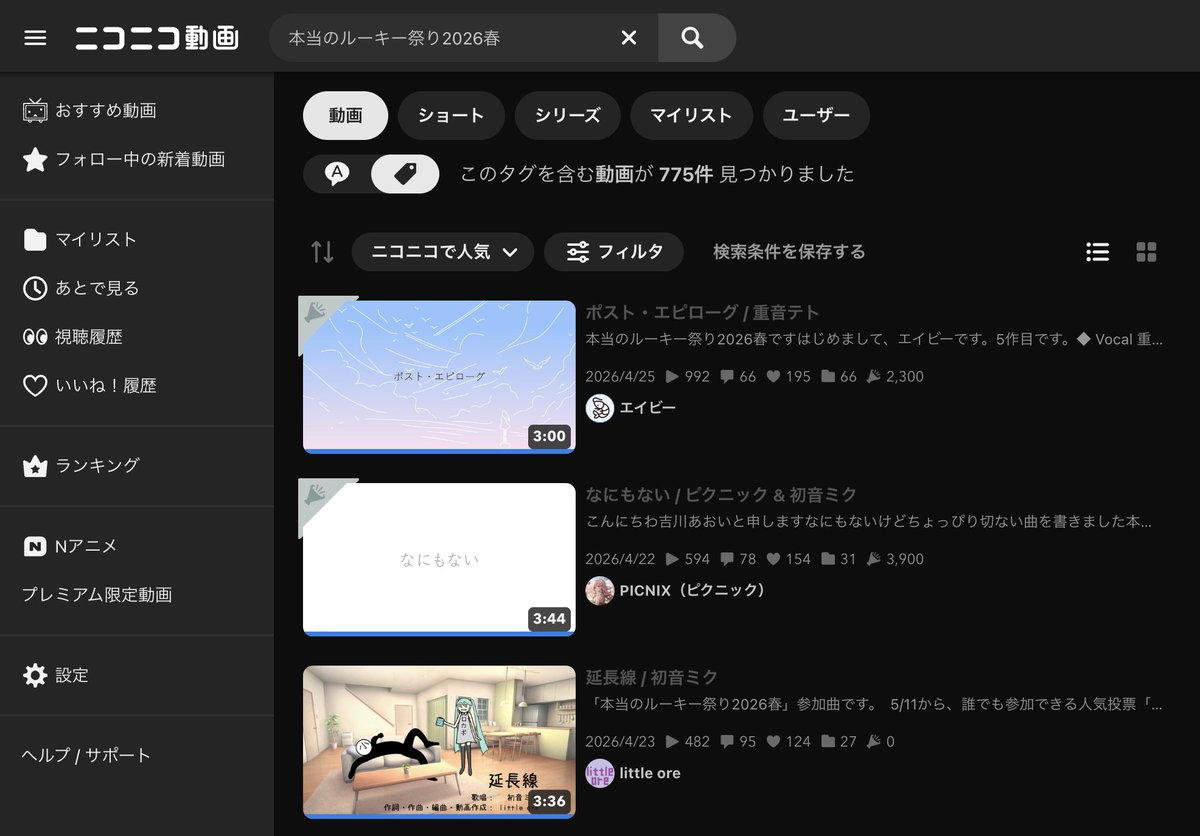Open プレミアム限定動画 link
This screenshot has height=836, width=1200.
click(97, 595)
